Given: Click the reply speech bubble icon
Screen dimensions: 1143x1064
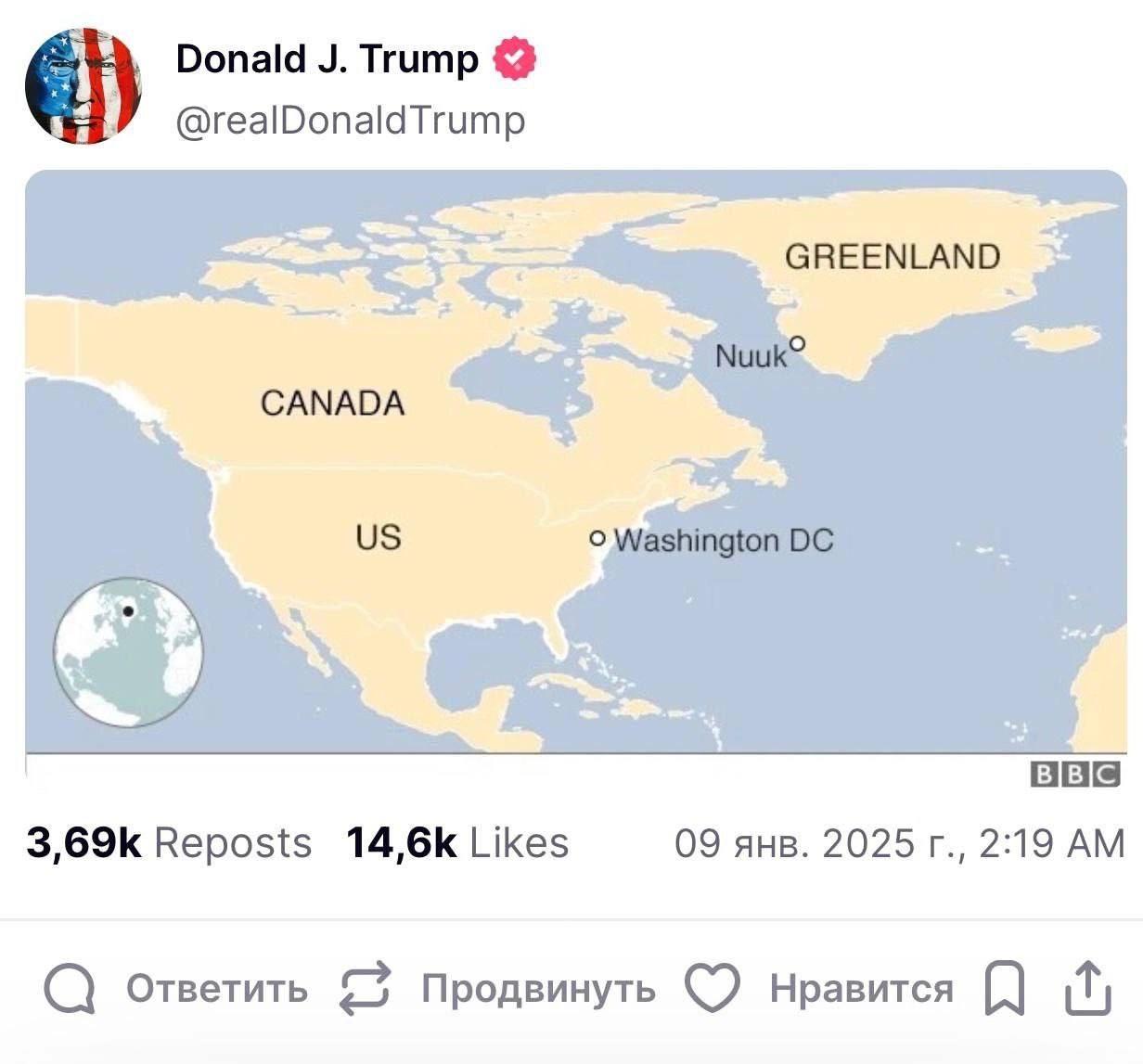Looking at the screenshot, I should [x=70, y=989].
